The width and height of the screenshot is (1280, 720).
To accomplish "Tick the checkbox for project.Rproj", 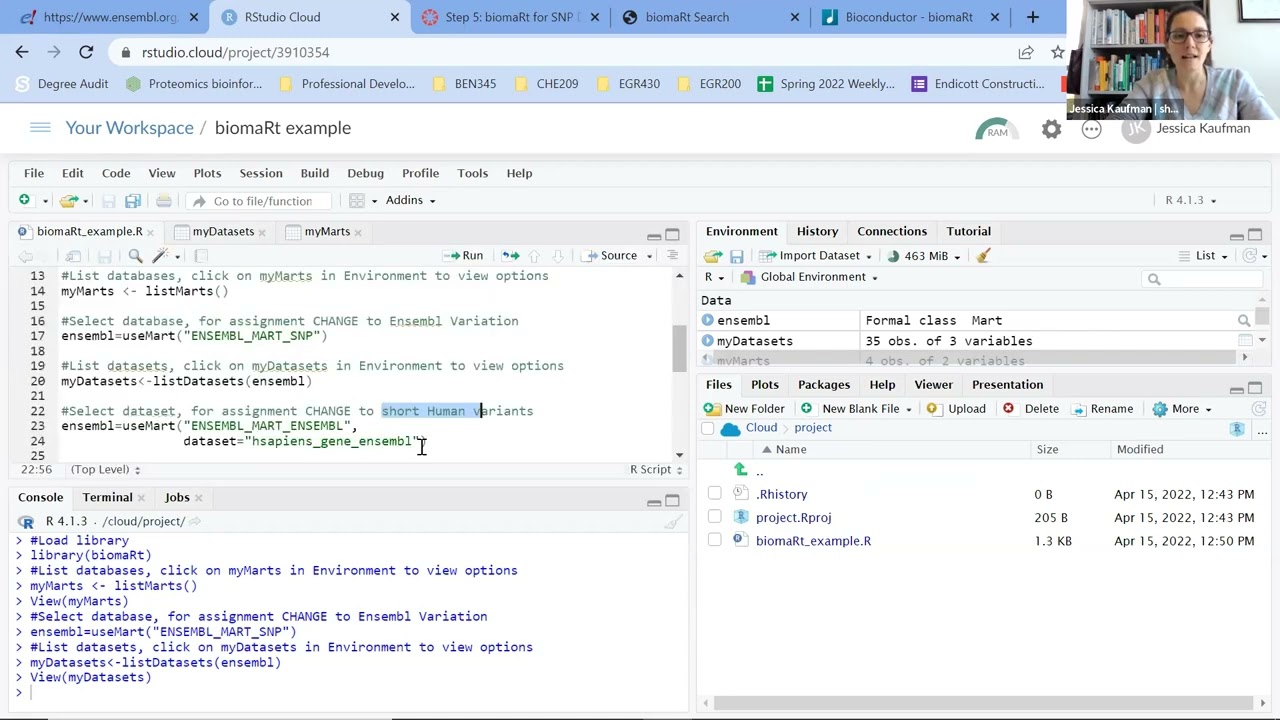I will (x=714, y=517).
